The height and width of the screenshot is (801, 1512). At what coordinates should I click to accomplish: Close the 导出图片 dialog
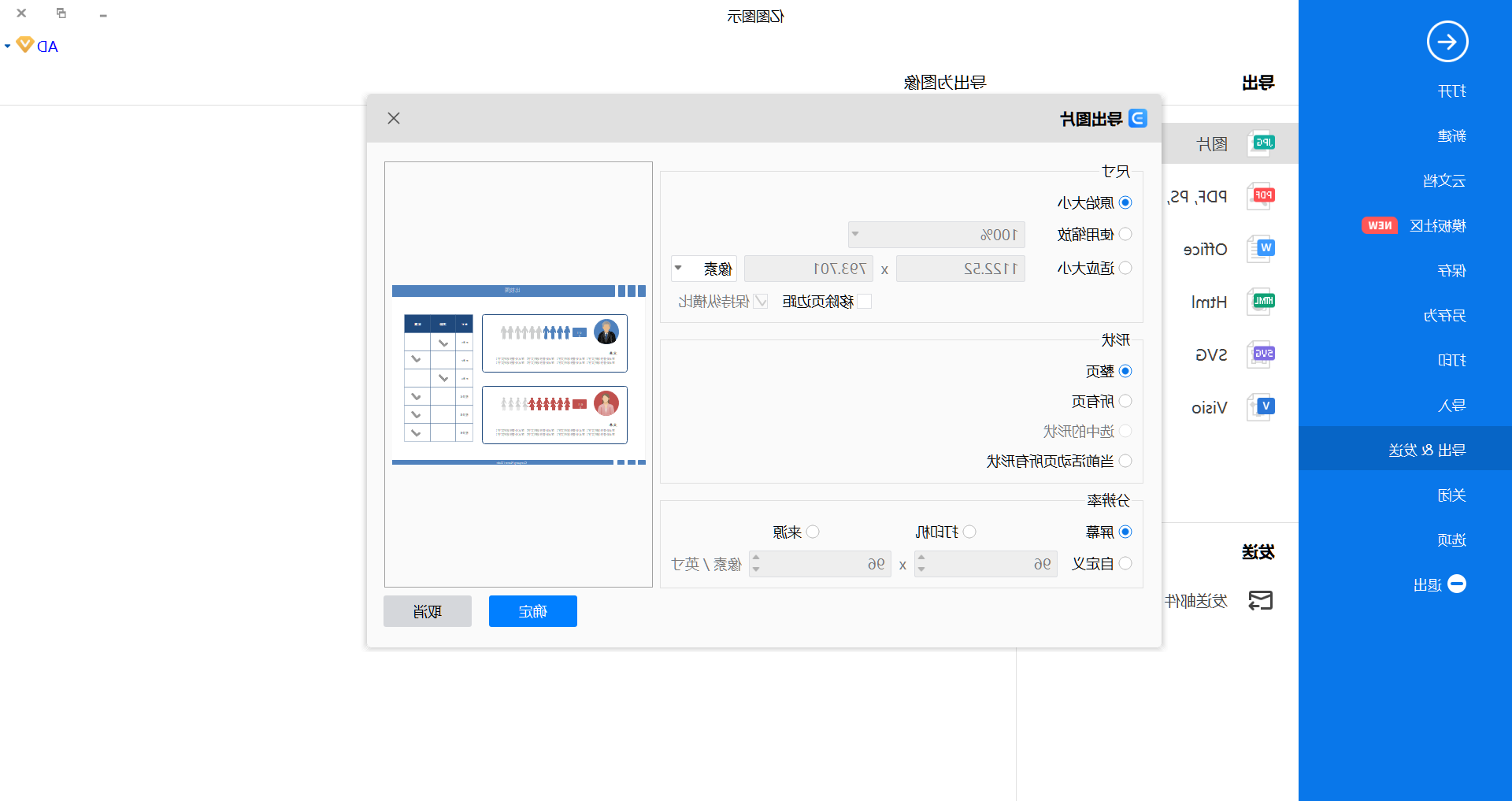[394, 118]
